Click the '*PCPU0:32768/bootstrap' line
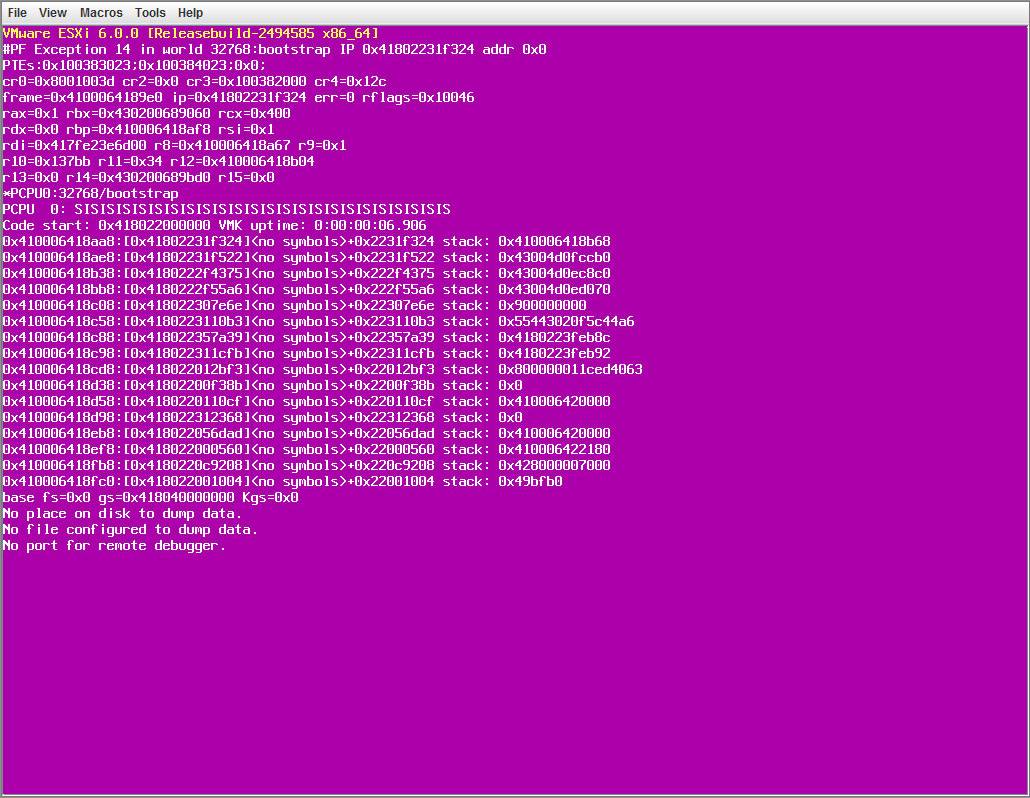The height and width of the screenshot is (798, 1030). tap(91, 194)
